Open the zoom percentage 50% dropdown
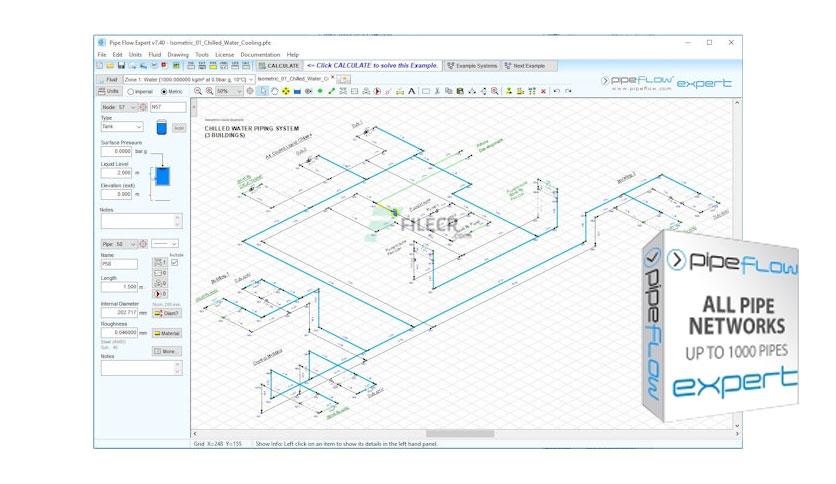Viewport: 836px width, 484px height. pyautogui.click(x=229, y=91)
